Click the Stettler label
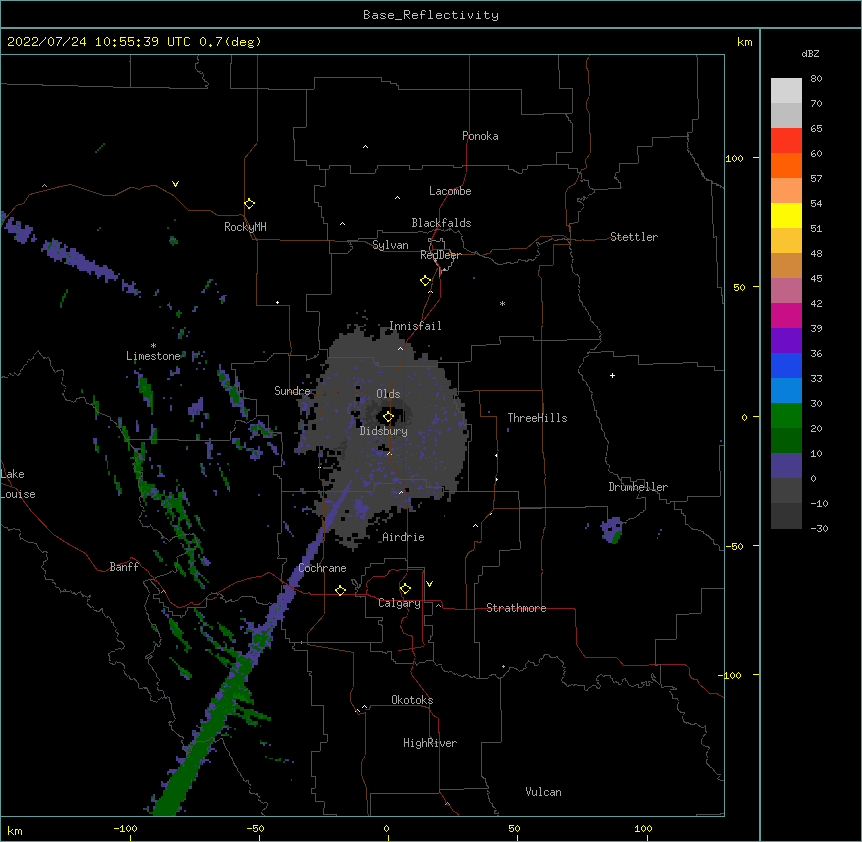 coord(634,237)
